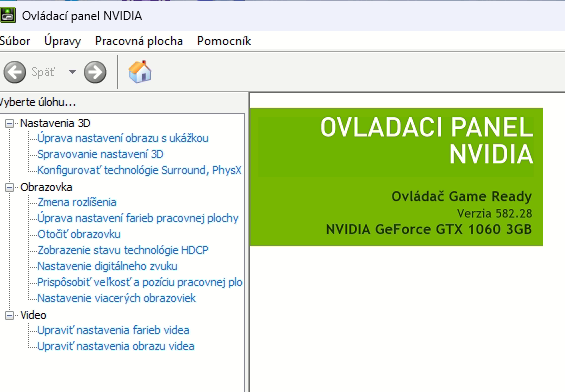This screenshot has height=392, width=565.
Task: Open the Pracovná plocha menu
Action: 139,41
